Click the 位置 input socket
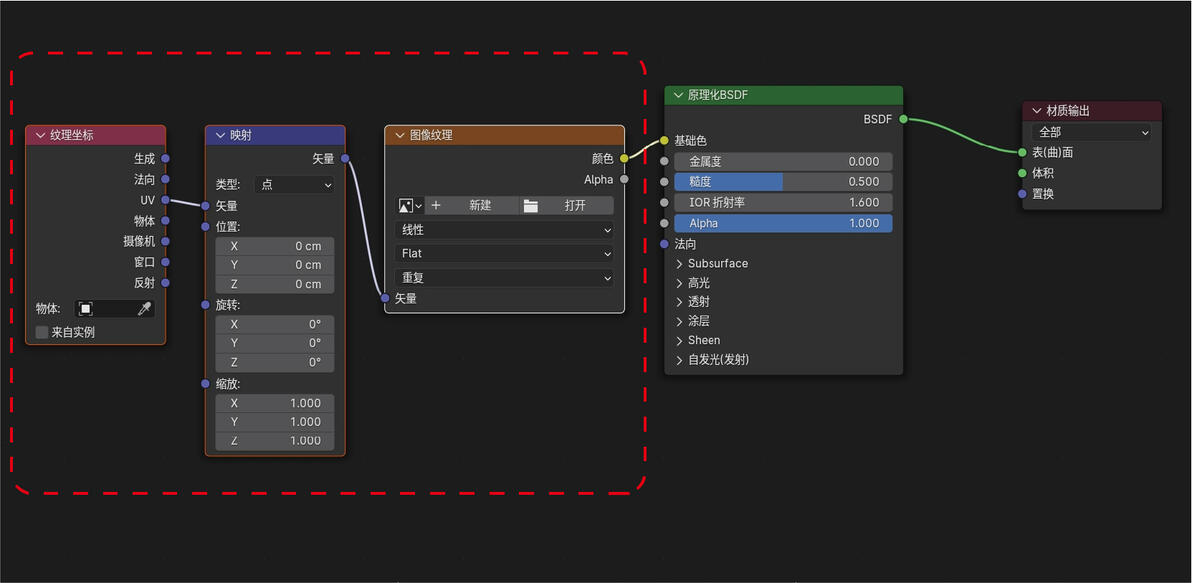1192x583 pixels. click(205, 227)
